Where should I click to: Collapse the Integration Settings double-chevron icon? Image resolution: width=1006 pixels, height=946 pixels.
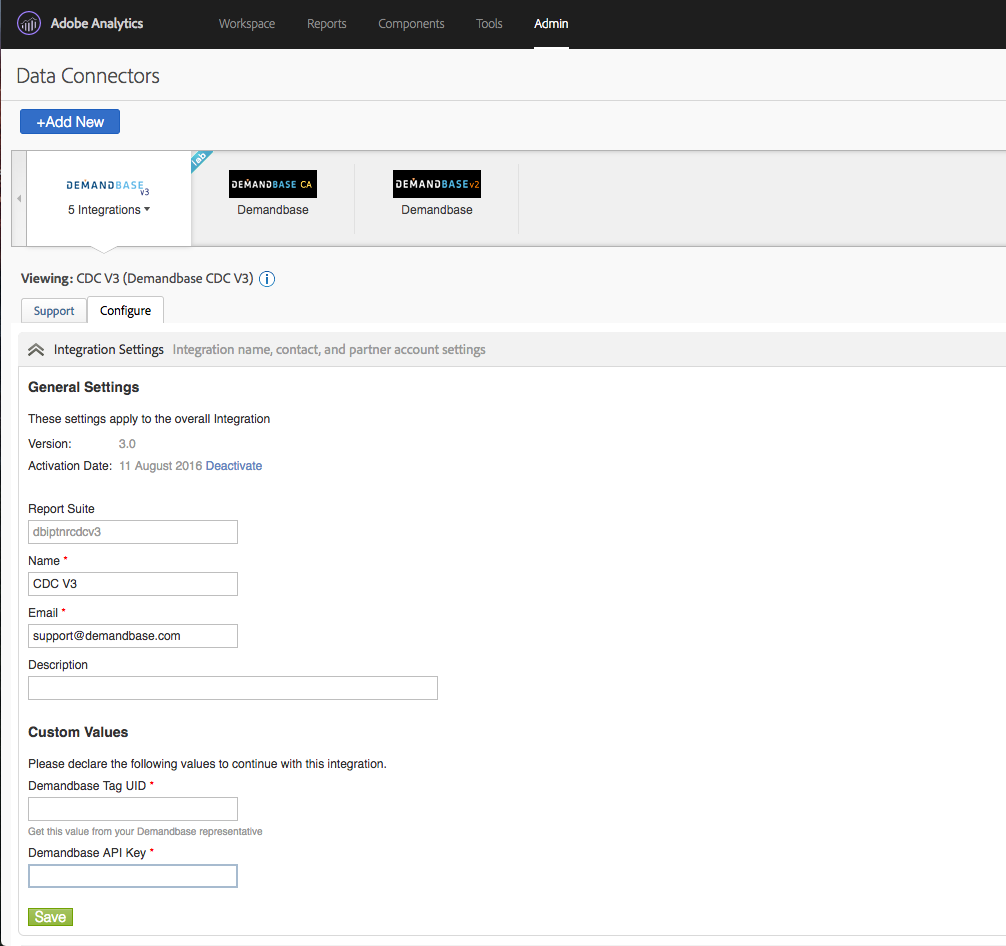(36, 350)
